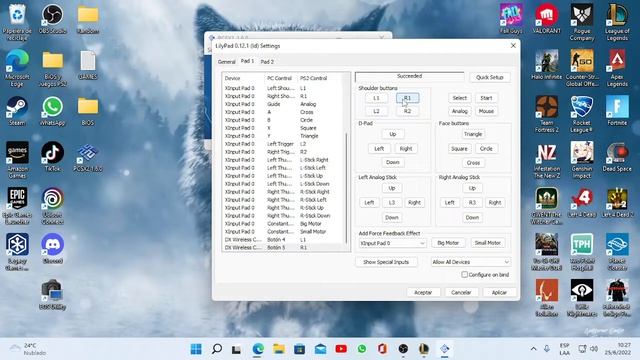Open Fall Guys desktop shortcut

tap(511, 18)
